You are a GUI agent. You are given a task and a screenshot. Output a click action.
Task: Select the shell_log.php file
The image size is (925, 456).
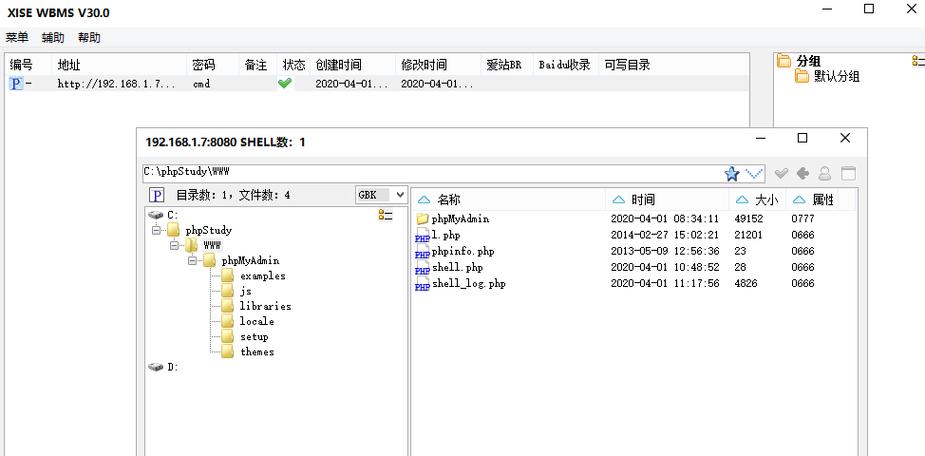pos(468,283)
